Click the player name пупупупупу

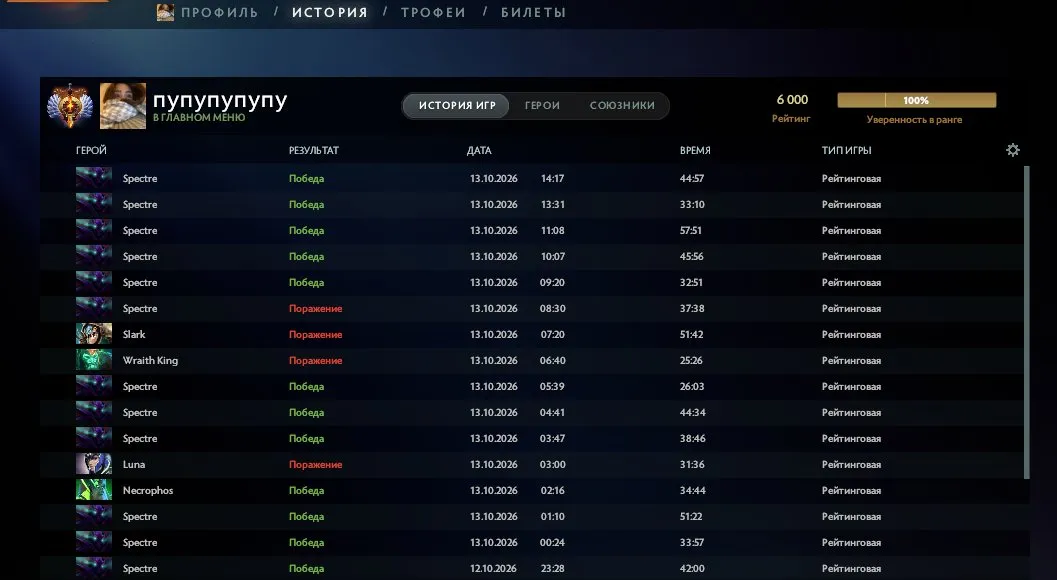coord(220,100)
